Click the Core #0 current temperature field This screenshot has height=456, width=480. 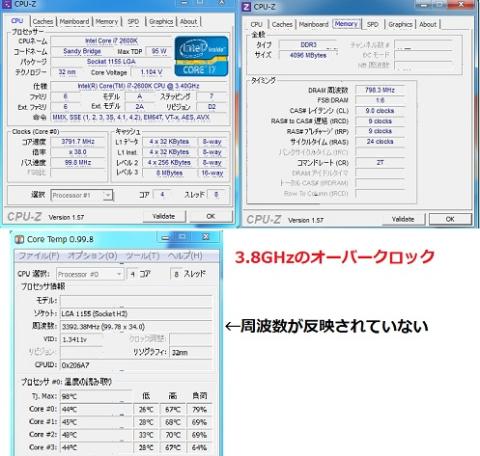pyautogui.click(x=96, y=409)
